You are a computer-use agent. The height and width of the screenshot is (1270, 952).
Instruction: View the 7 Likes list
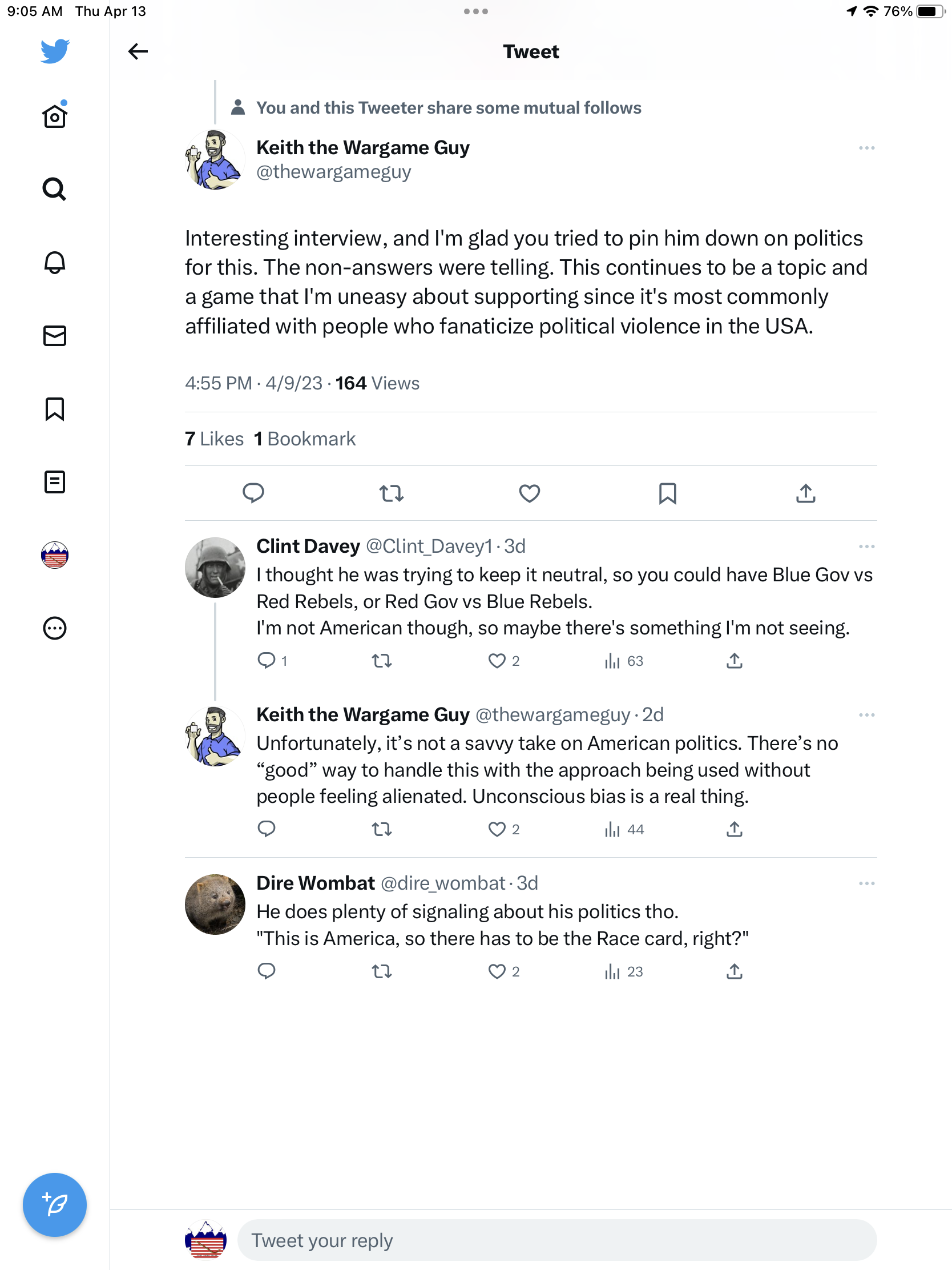214,439
